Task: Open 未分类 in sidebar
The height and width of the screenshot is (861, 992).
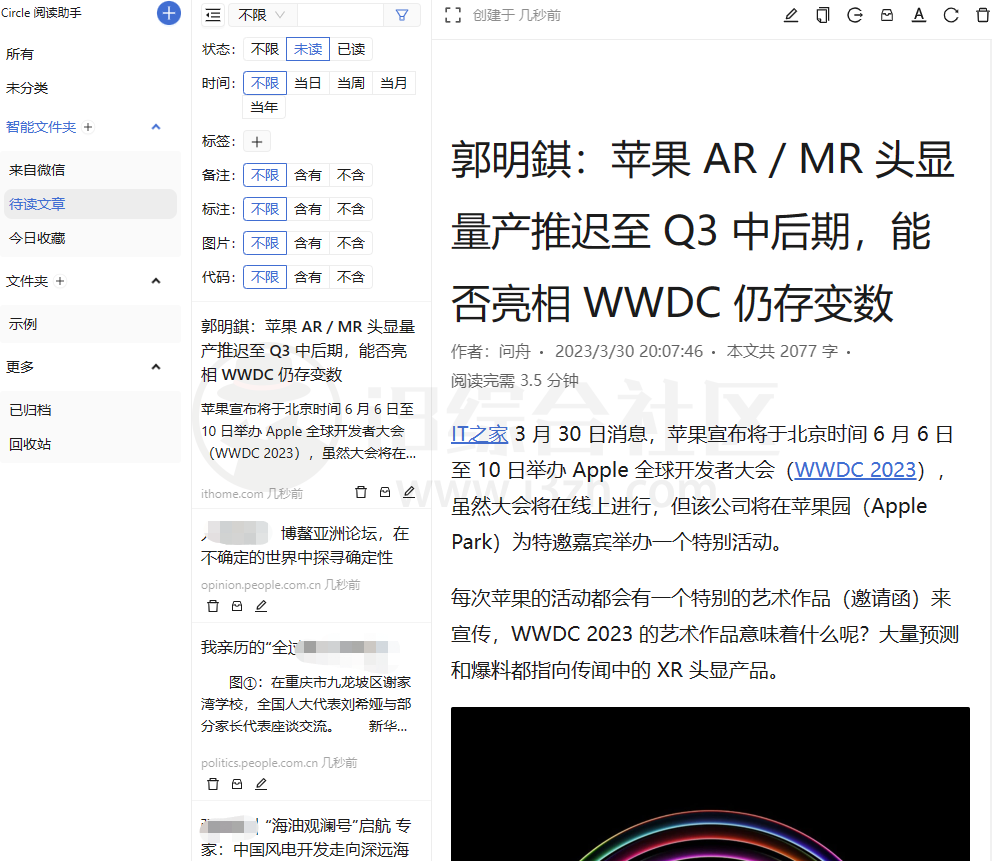Action: coord(27,88)
